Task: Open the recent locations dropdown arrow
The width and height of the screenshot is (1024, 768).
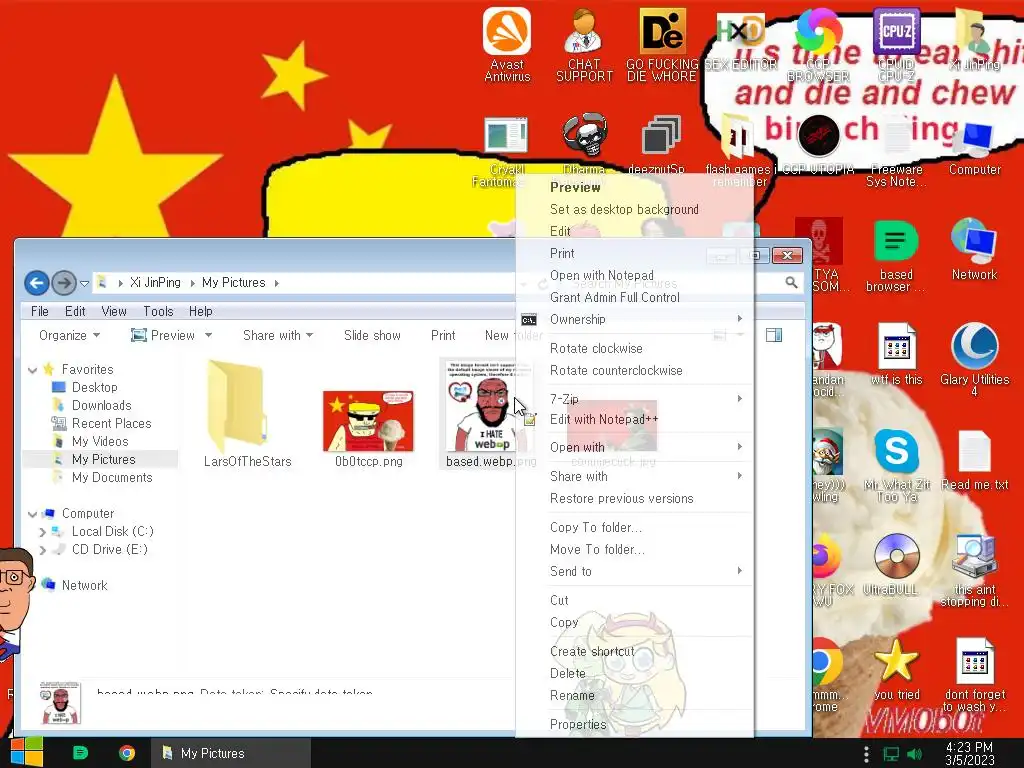Action: click(x=84, y=283)
